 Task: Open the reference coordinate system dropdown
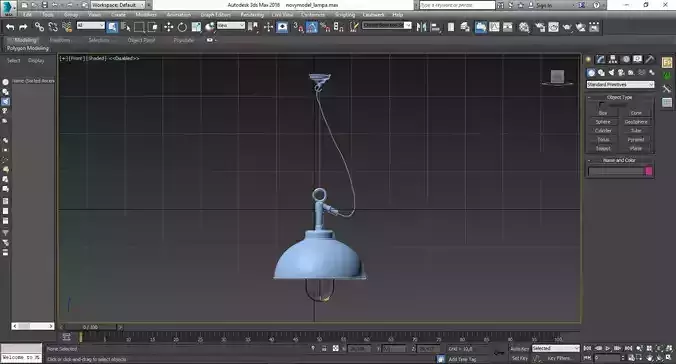(x=231, y=26)
